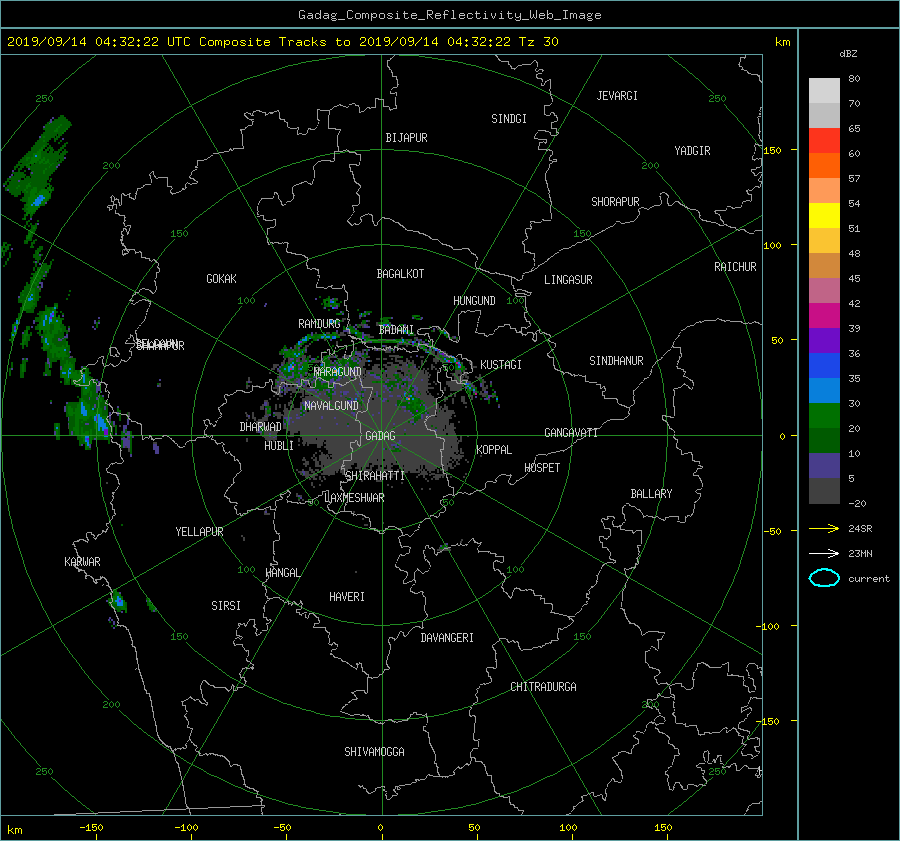The height and width of the screenshot is (841, 900).
Task: Click the BADAMI city label
Action: click(396, 330)
